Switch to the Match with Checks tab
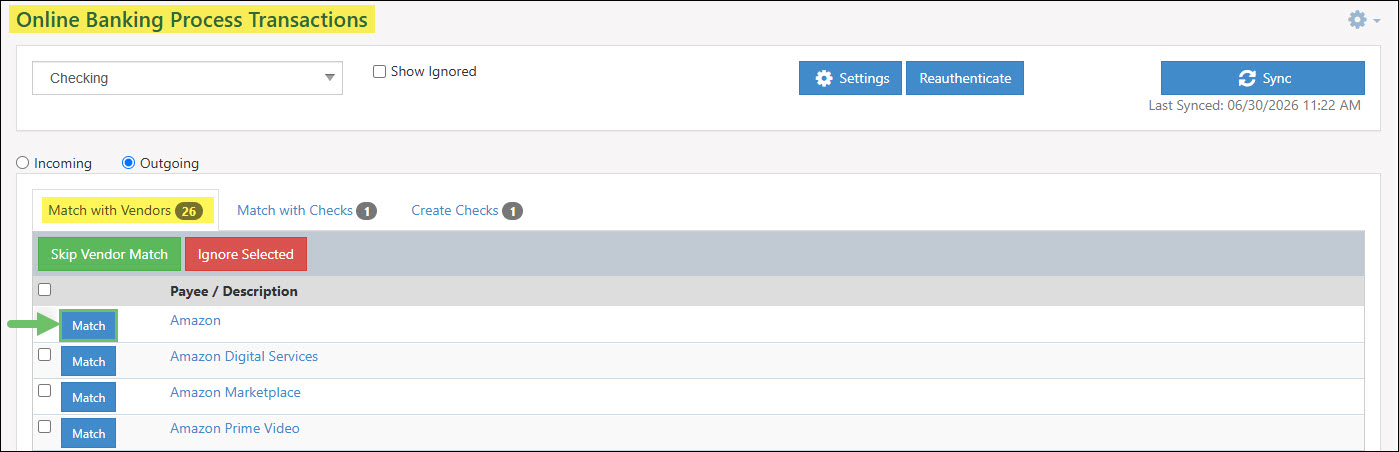This screenshot has height=452, width=1399. (x=306, y=211)
